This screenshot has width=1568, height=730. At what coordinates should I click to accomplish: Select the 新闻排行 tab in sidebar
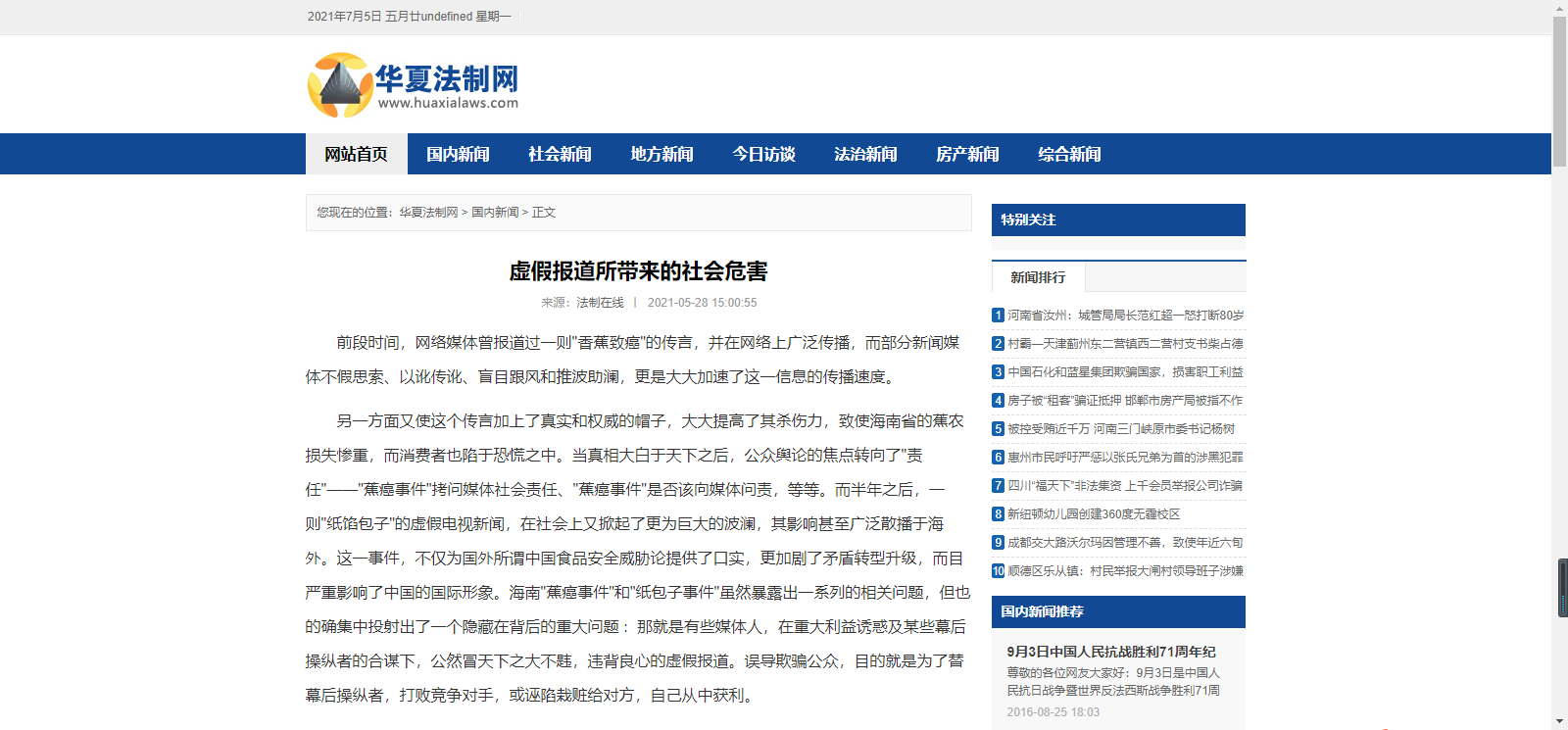coord(1038,277)
